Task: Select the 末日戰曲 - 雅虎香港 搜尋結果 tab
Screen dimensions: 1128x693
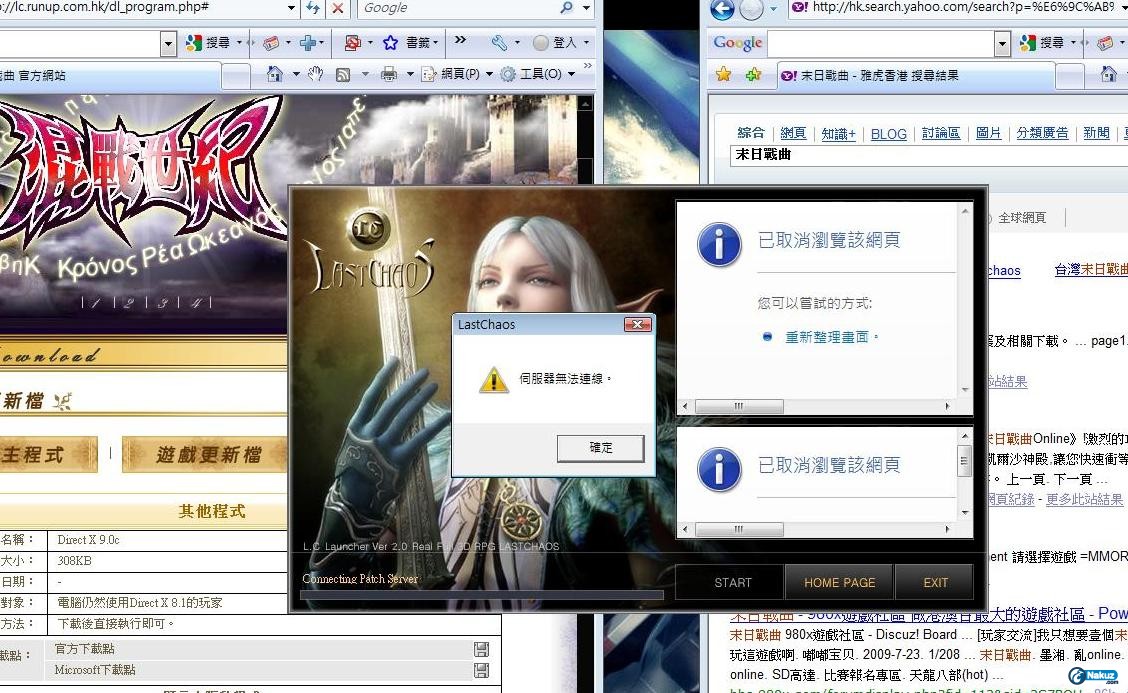Action: pos(915,76)
